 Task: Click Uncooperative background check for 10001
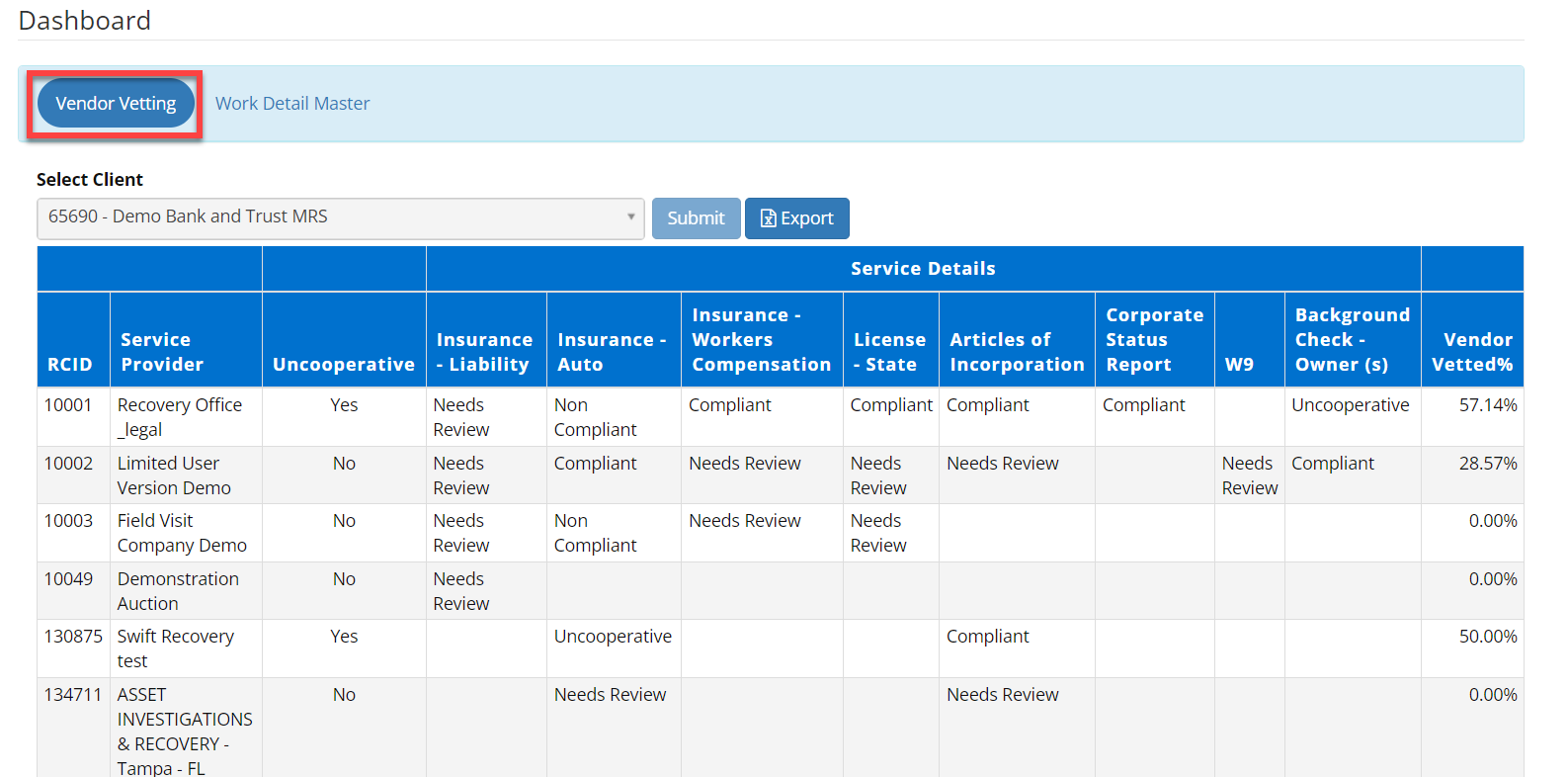[x=1353, y=417]
